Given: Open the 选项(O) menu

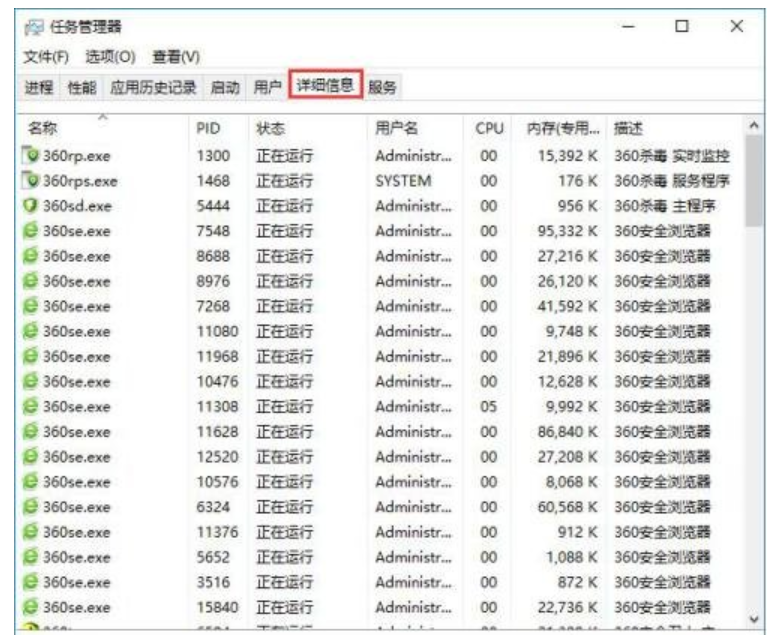Looking at the screenshot, I should tap(110, 55).
